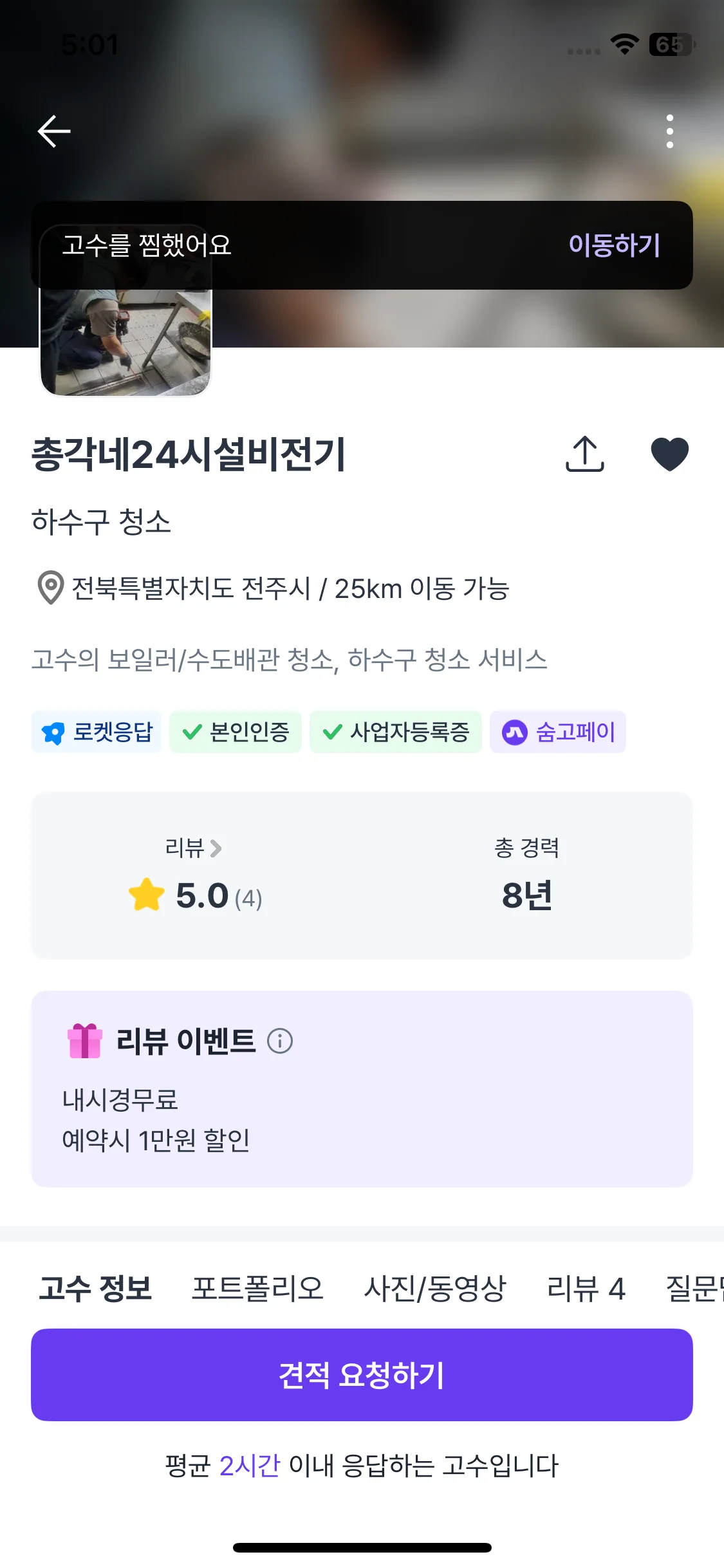Toggle the heart favorite icon
Viewport: 724px width, 1568px height.
669,454
